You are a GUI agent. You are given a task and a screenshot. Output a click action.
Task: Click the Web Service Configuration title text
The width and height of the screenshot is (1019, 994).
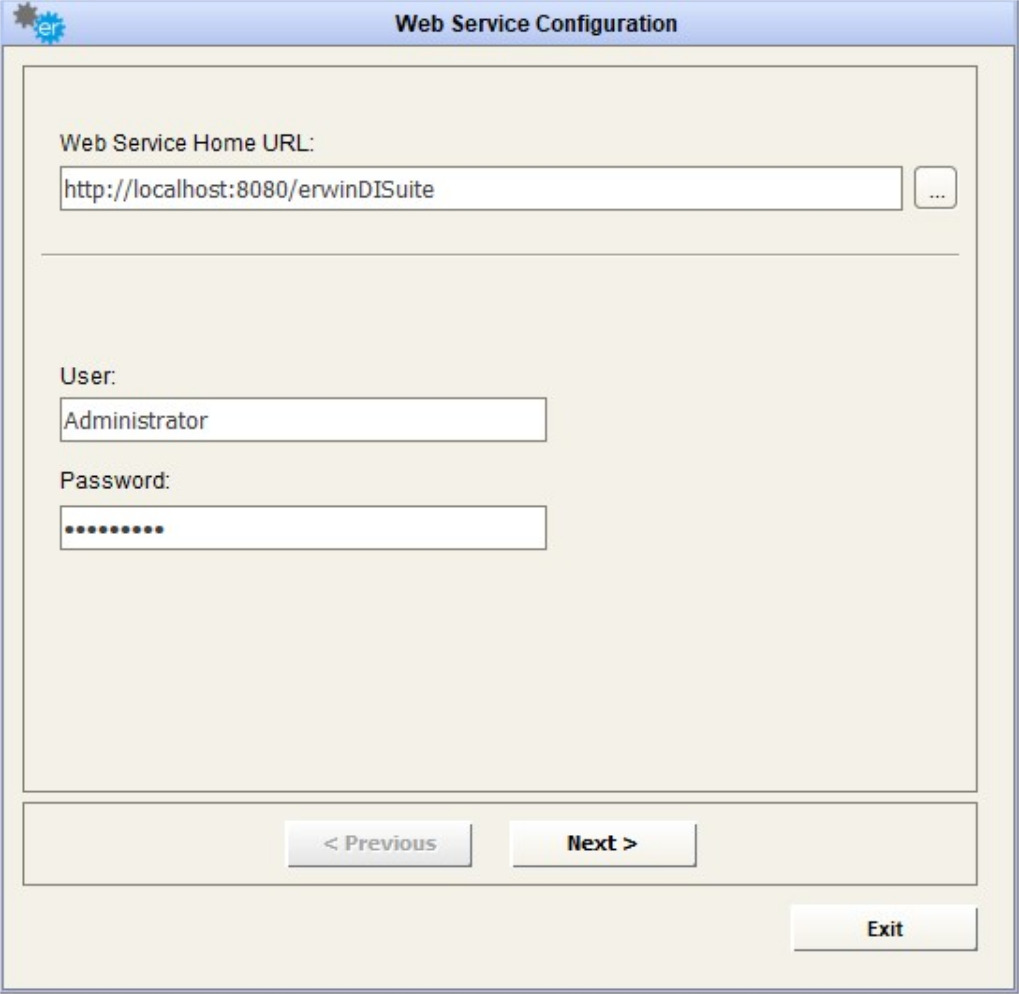click(536, 23)
